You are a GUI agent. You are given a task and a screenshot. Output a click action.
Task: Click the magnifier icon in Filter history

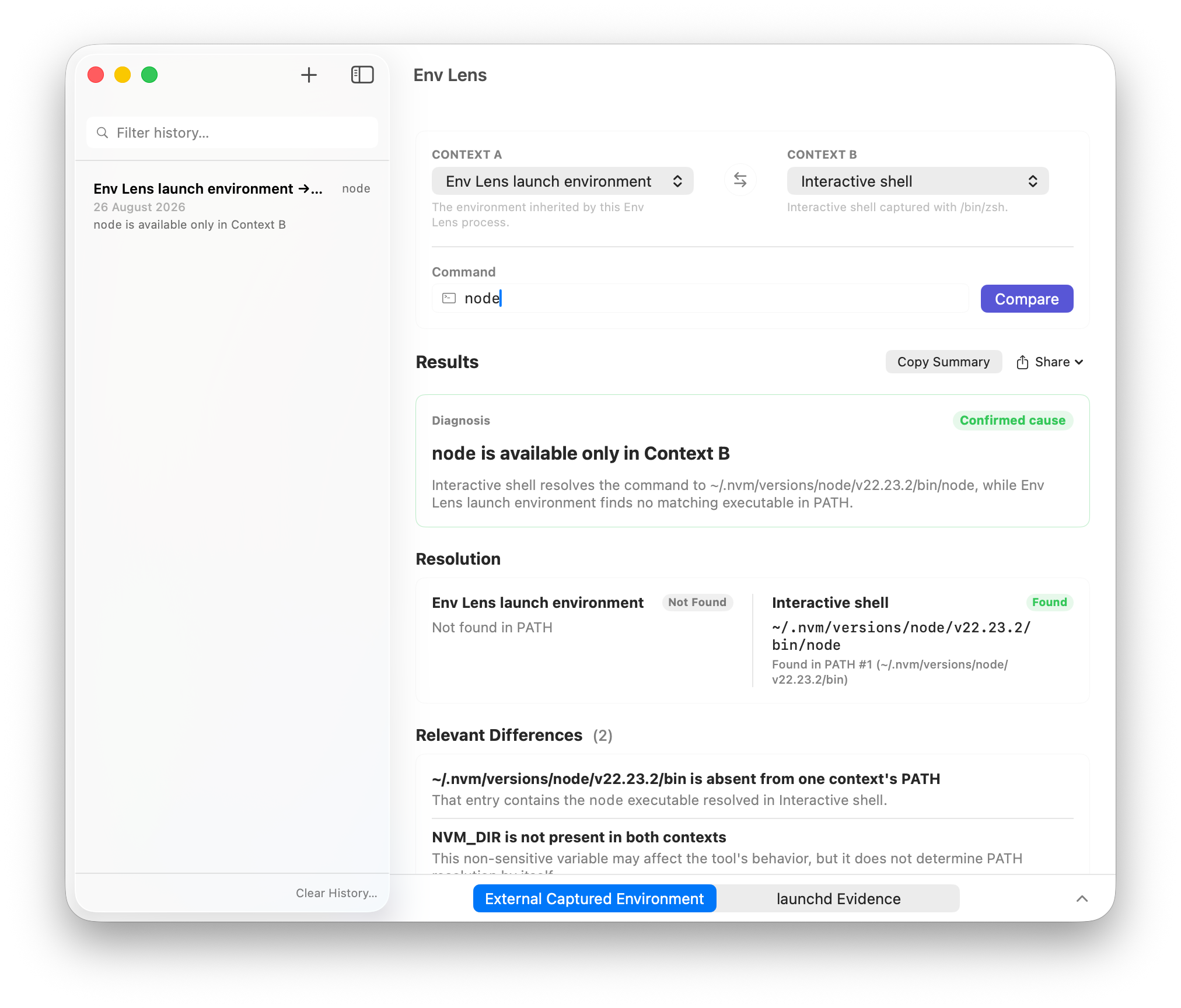102,133
